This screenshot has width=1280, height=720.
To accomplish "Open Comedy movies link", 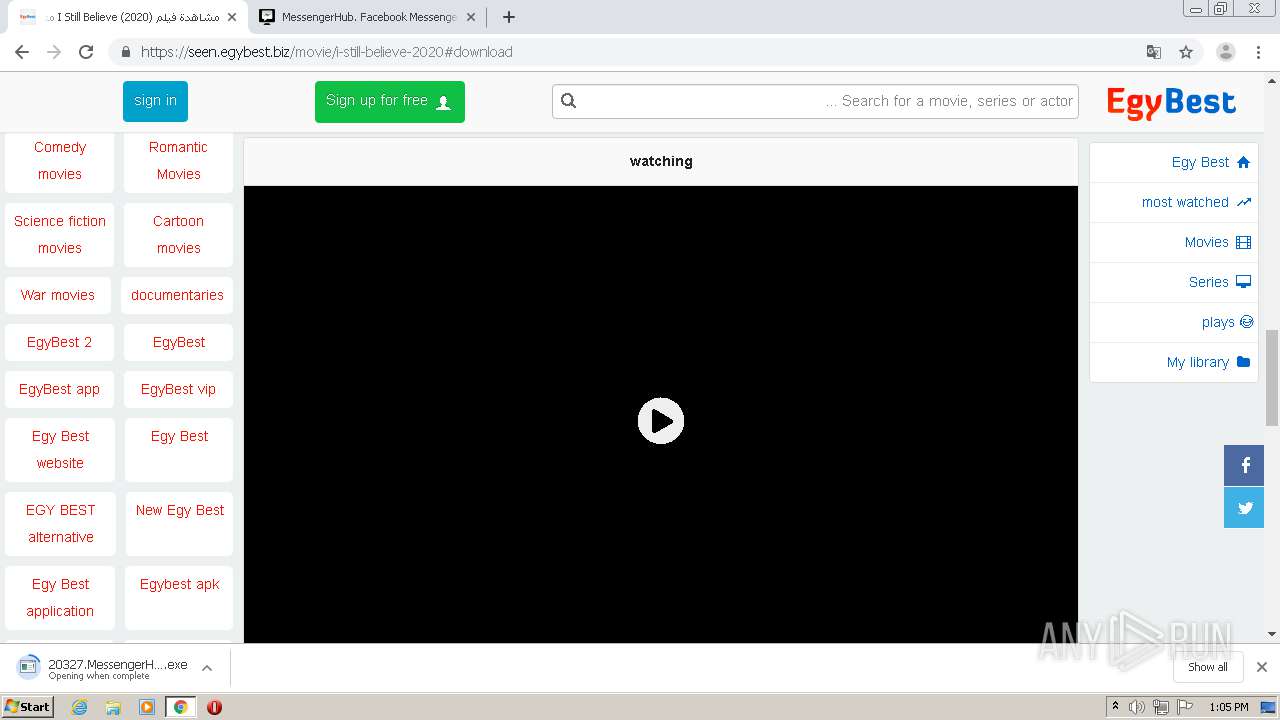I will [x=60, y=160].
